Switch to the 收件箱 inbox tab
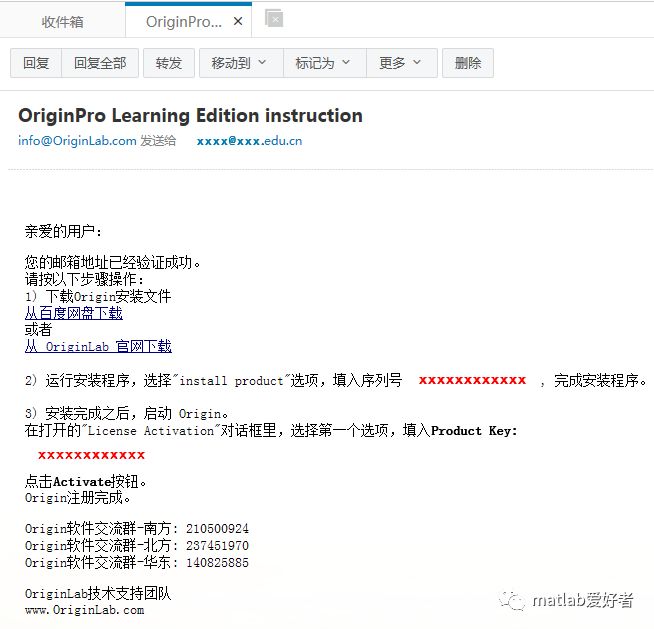Image resolution: width=654 pixels, height=629 pixels. [62, 22]
